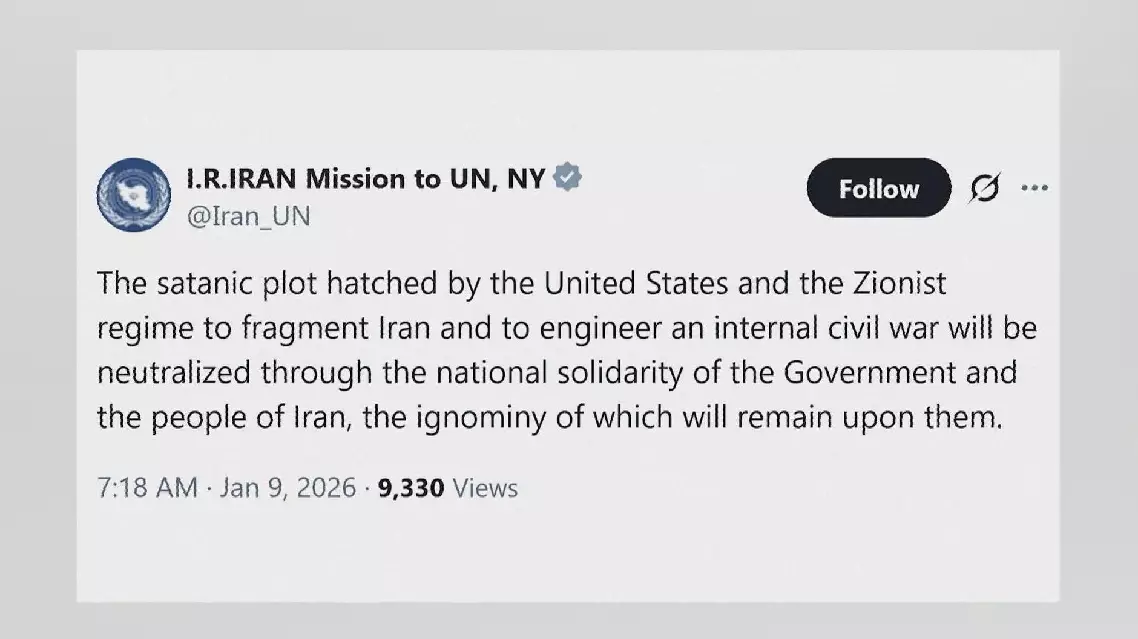The height and width of the screenshot is (639, 1138).
Task: Open the I.R.IRAN Mission to UN, NY name
Action: point(366,180)
